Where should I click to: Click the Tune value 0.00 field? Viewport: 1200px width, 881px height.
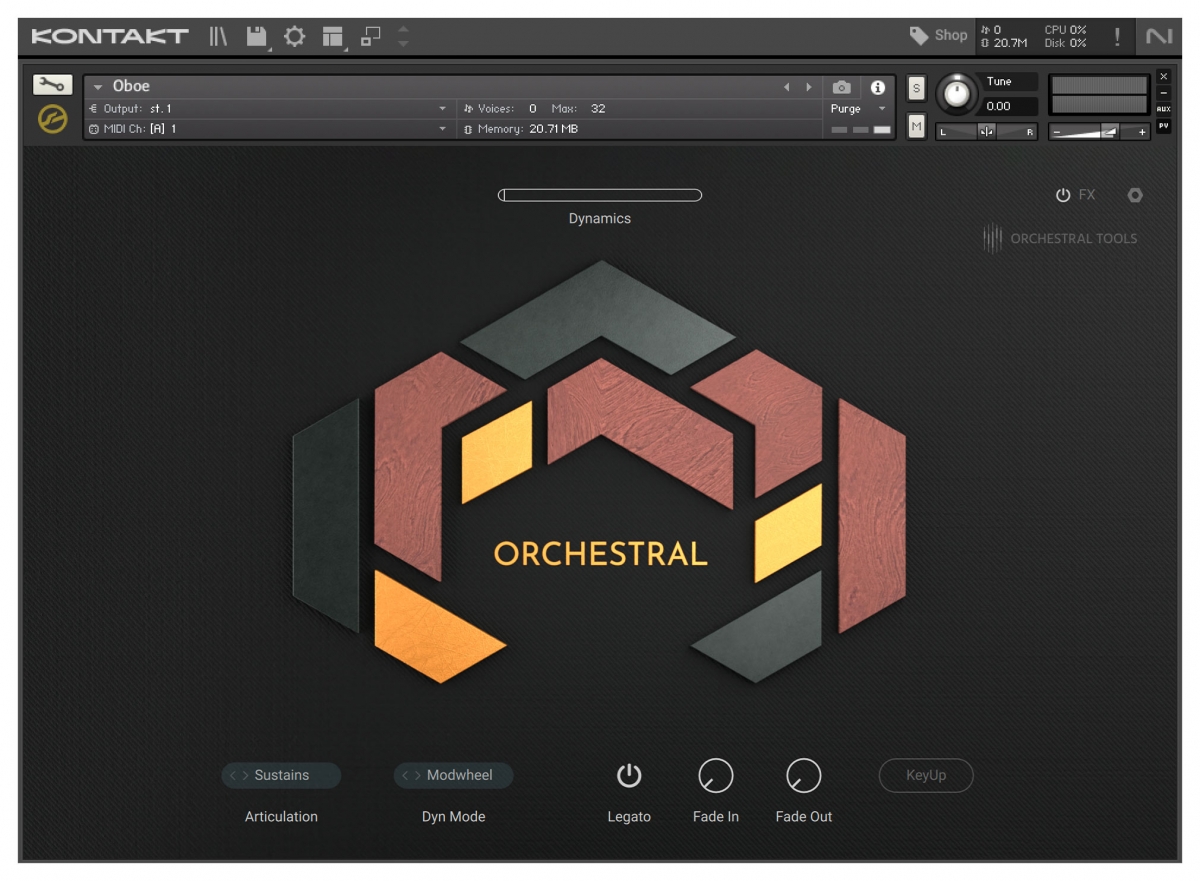[1010, 106]
